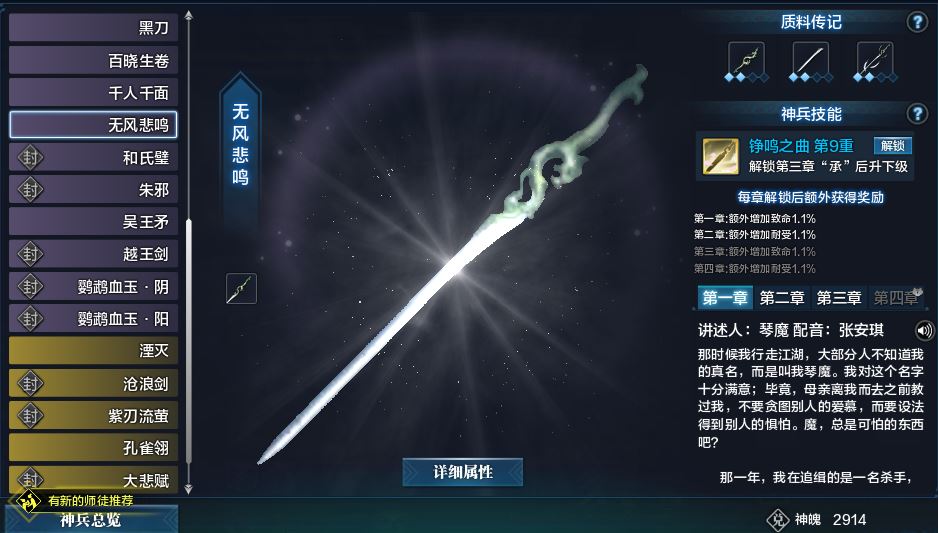Viewport: 938px width, 533px height.
Task: Select 吴王矛 in the weapon list
Action: 93,221
